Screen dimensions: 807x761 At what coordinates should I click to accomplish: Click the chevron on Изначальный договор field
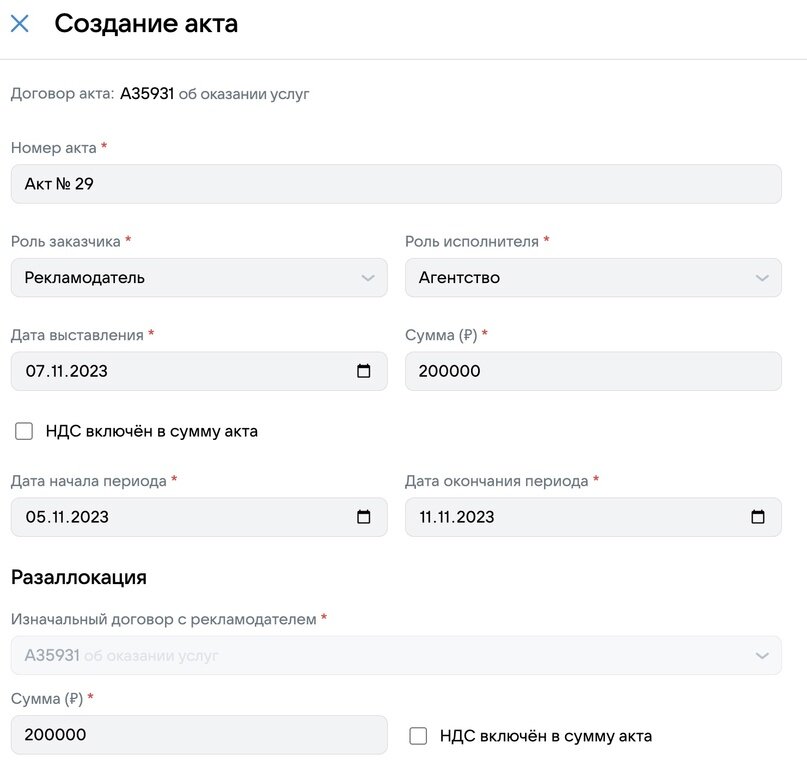[x=760, y=655]
